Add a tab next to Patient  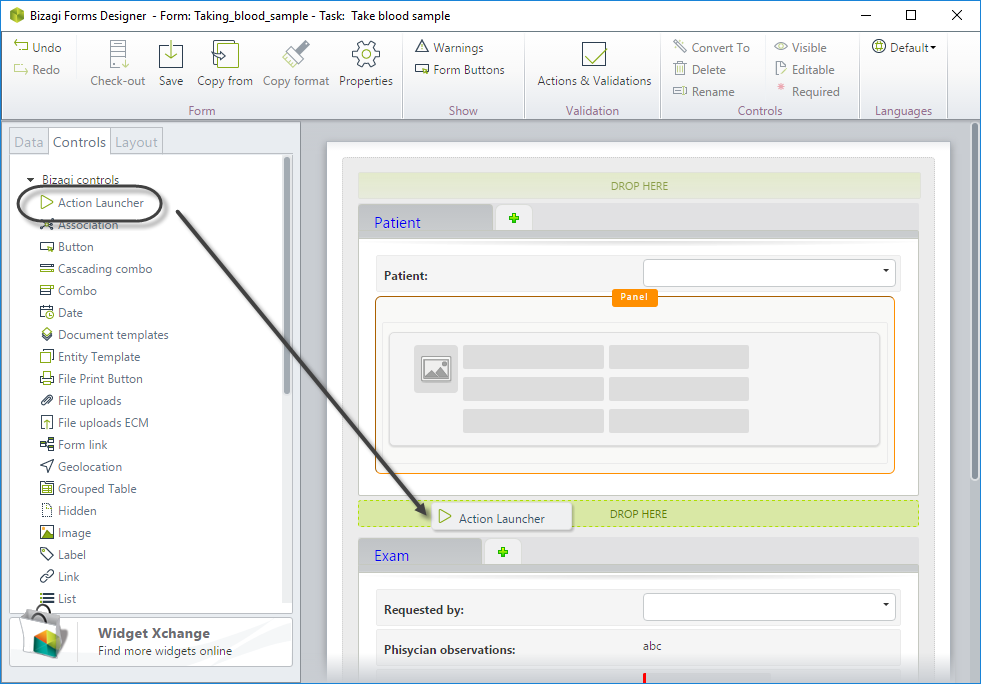(x=514, y=218)
